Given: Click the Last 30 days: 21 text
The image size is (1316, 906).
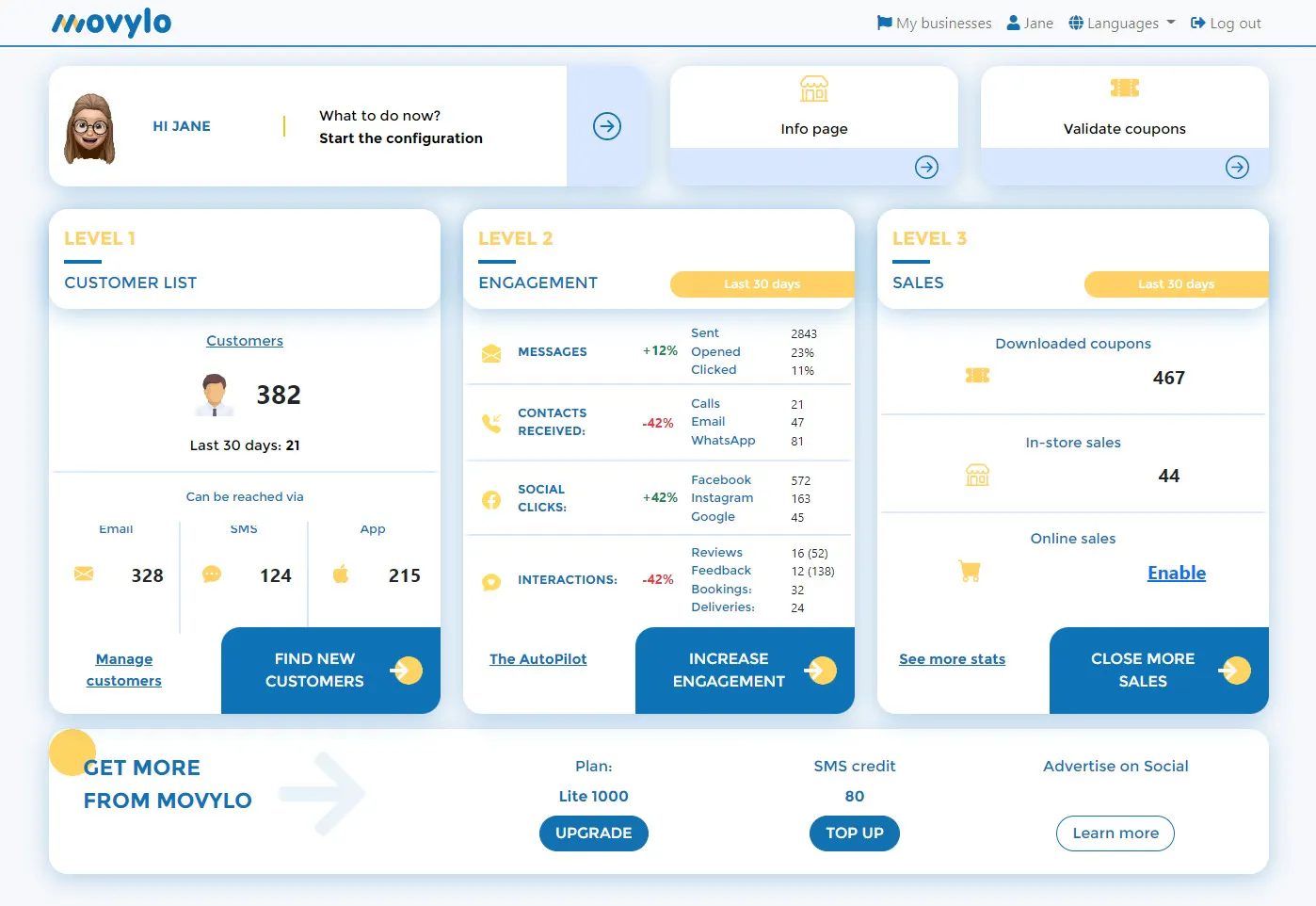Looking at the screenshot, I should tap(245, 445).
